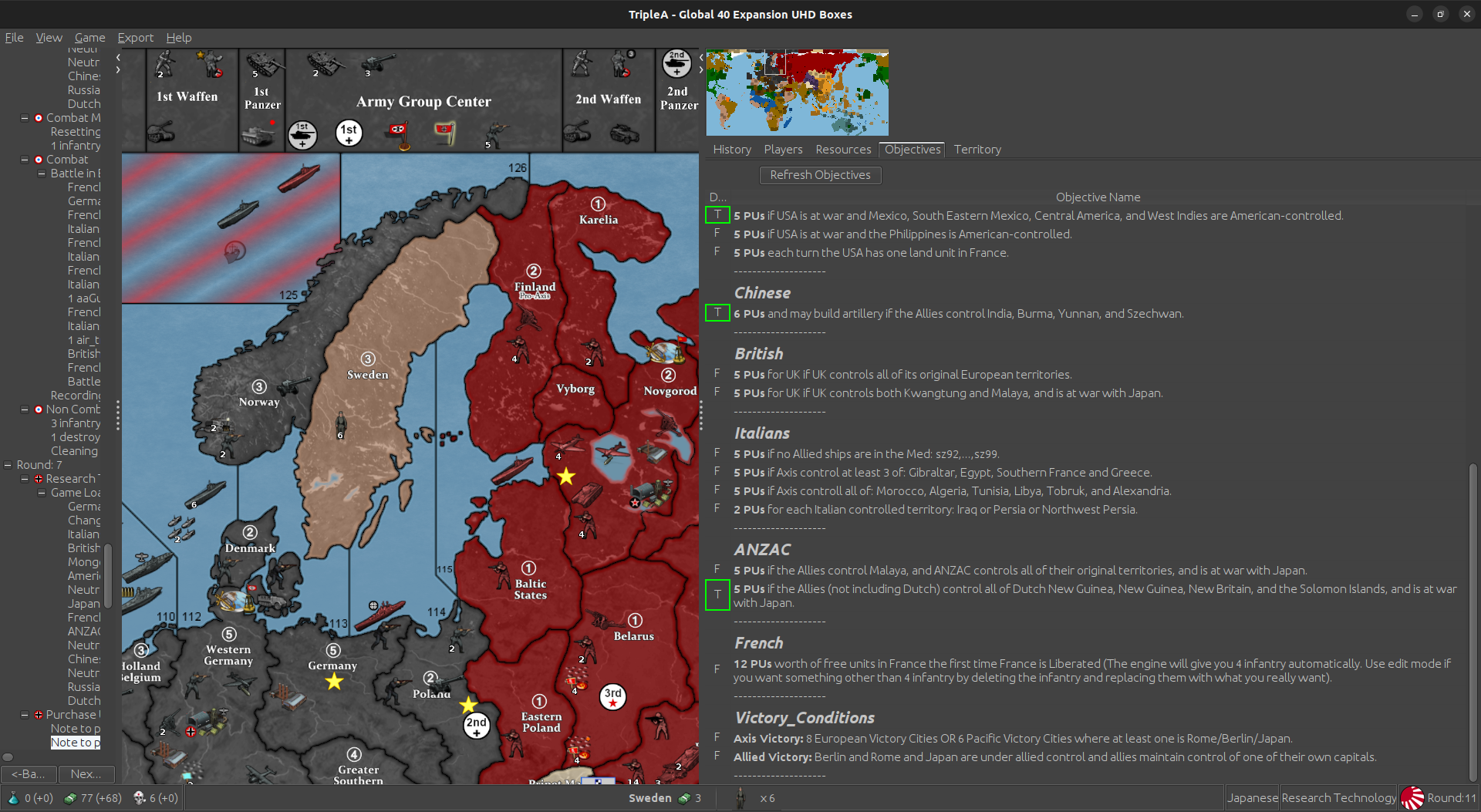Click the 3rd army token near Belarus
The width and height of the screenshot is (1481, 812).
click(x=612, y=696)
